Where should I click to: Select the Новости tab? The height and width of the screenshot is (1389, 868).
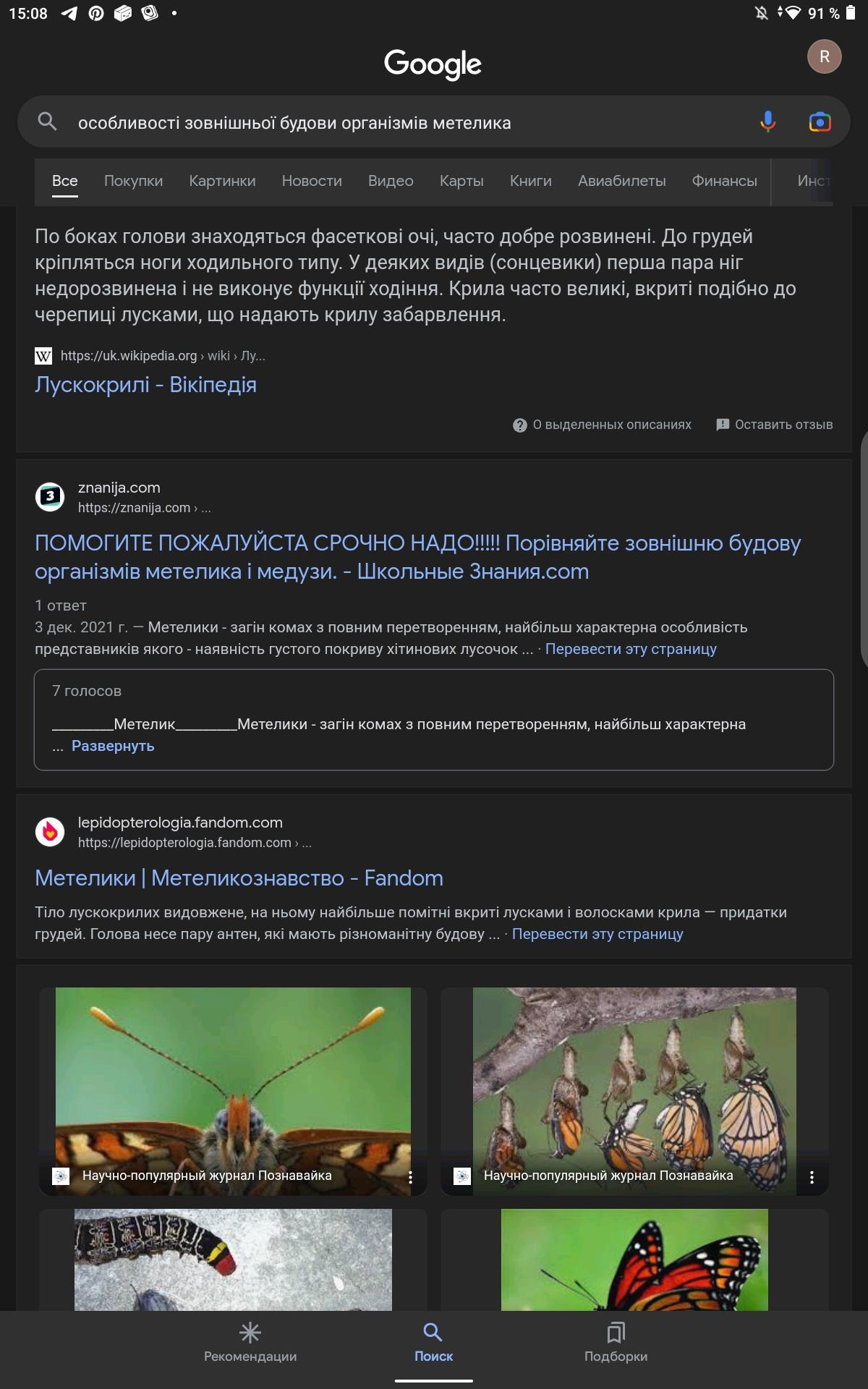tap(312, 181)
